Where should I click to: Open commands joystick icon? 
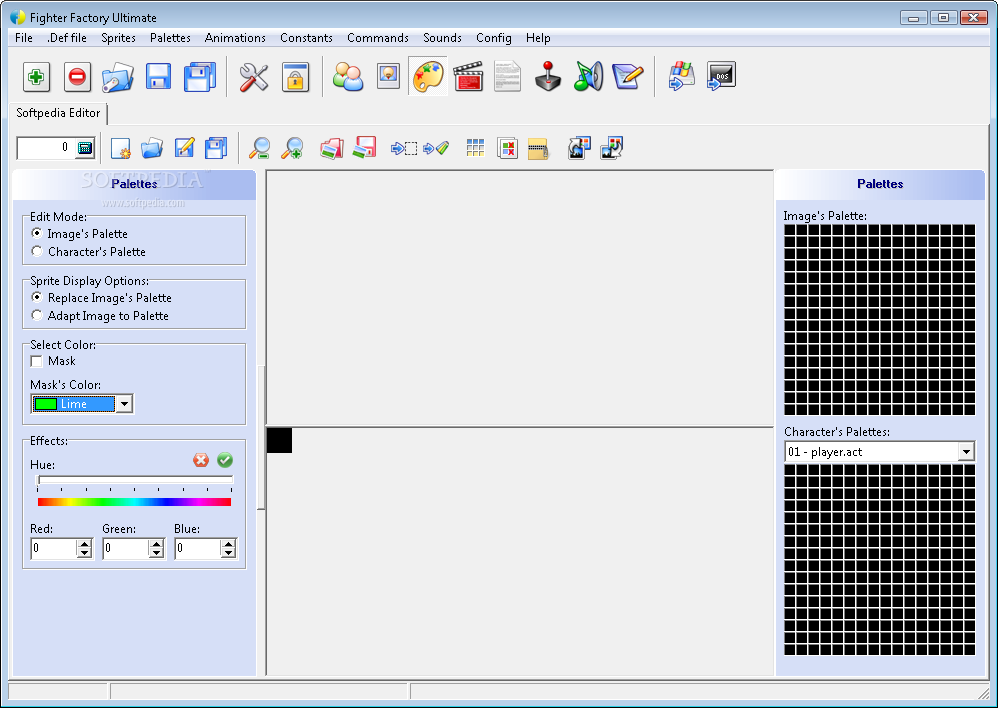548,77
